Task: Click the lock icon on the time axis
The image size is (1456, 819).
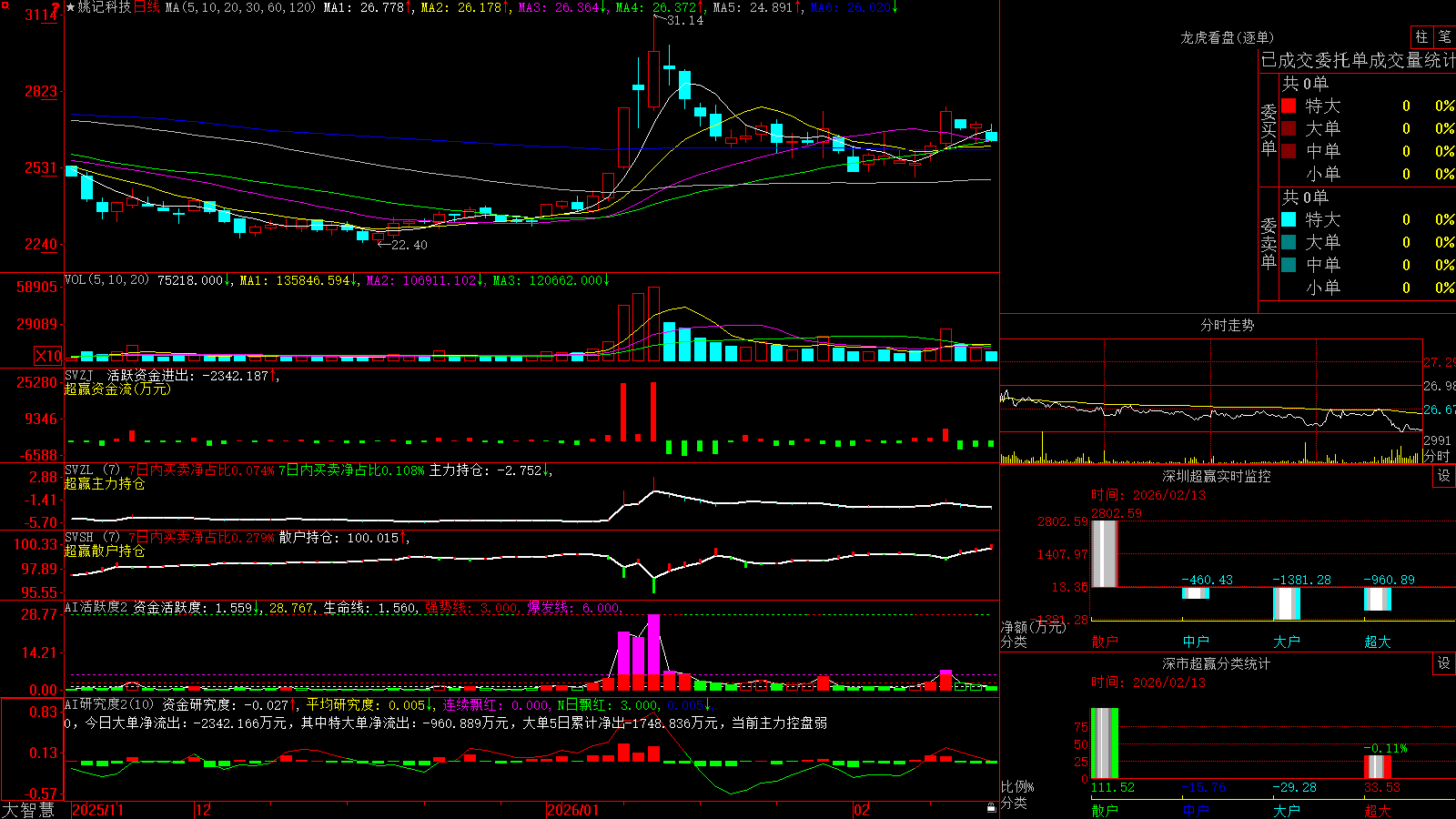Action: coord(992,807)
